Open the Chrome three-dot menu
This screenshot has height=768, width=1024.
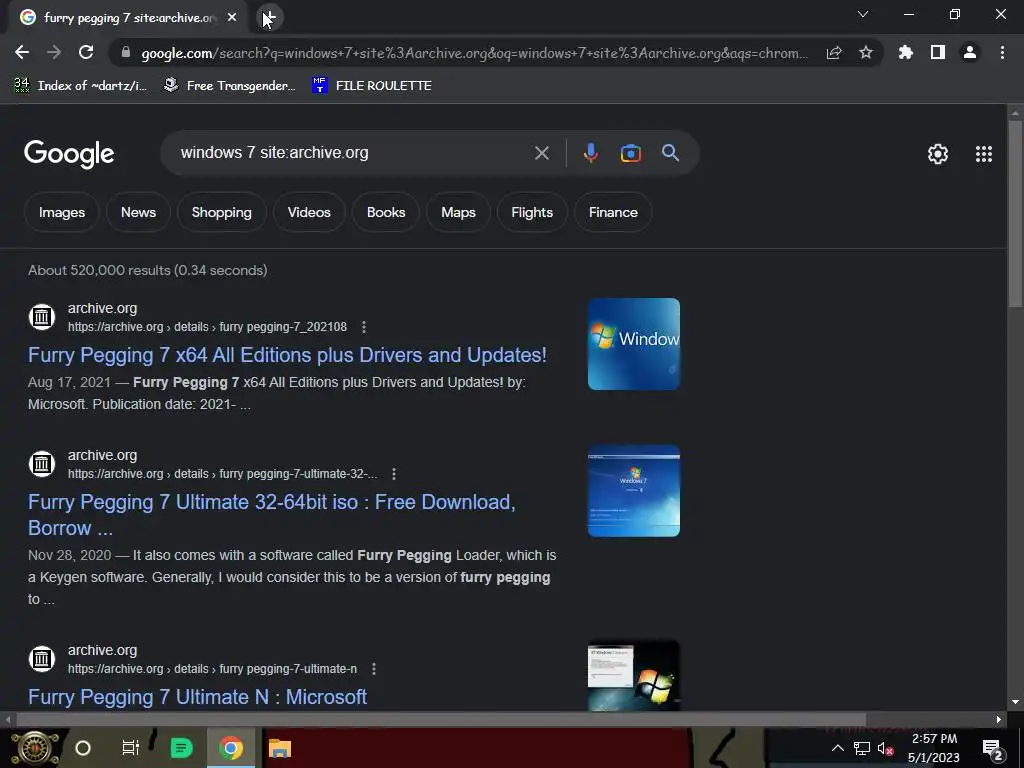tap(1002, 52)
